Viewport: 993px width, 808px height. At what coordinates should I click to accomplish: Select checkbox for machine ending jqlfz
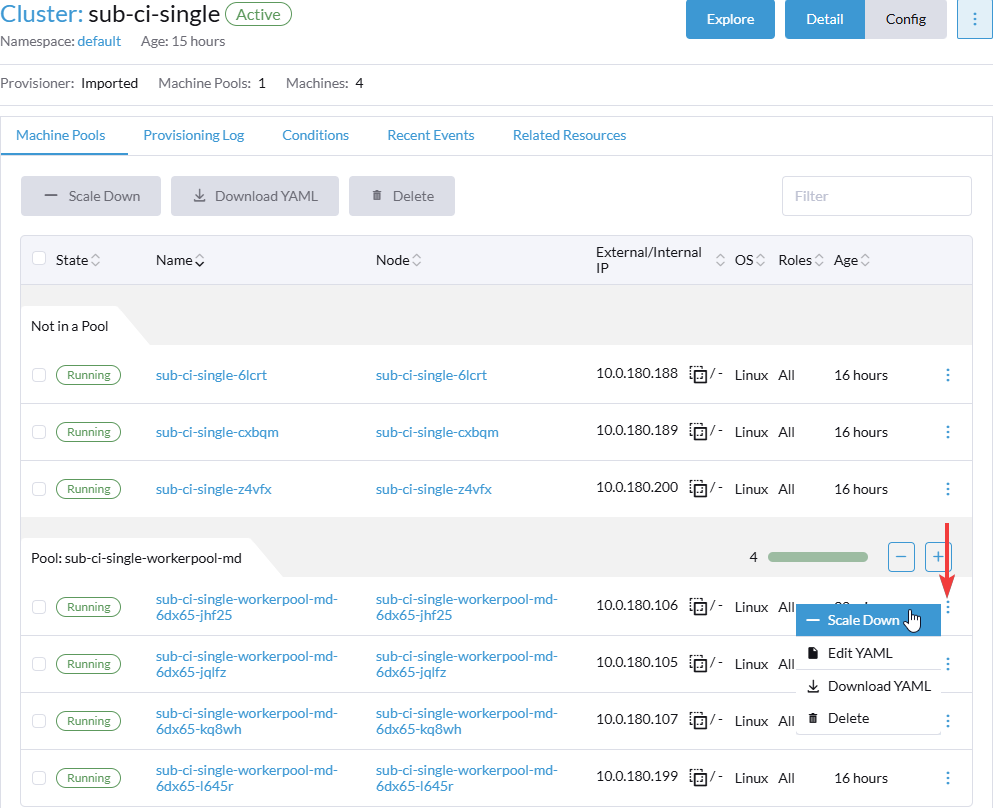pyautogui.click(x=39, y=664)
